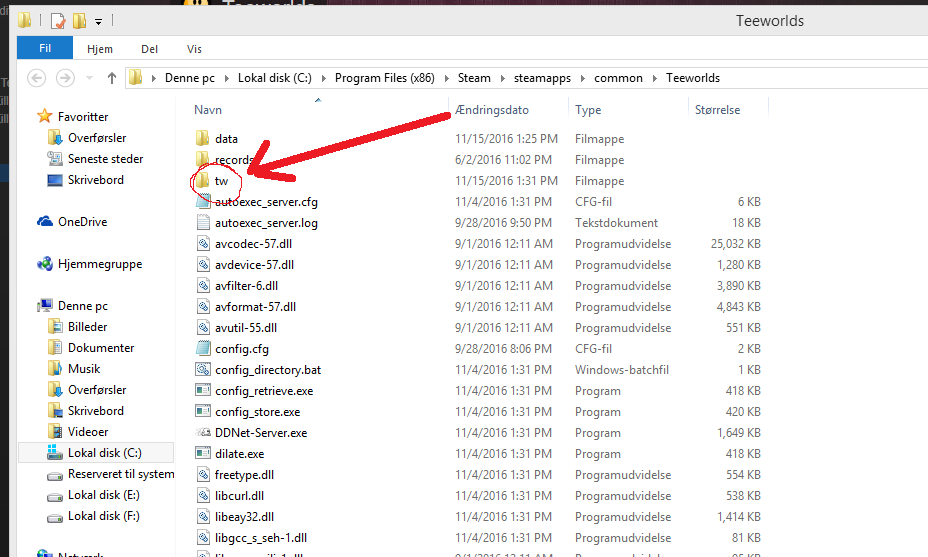Click the Properties icon in the quick access toolbar
This screenshot has height=557, width=928.
(x=57, y=20)
